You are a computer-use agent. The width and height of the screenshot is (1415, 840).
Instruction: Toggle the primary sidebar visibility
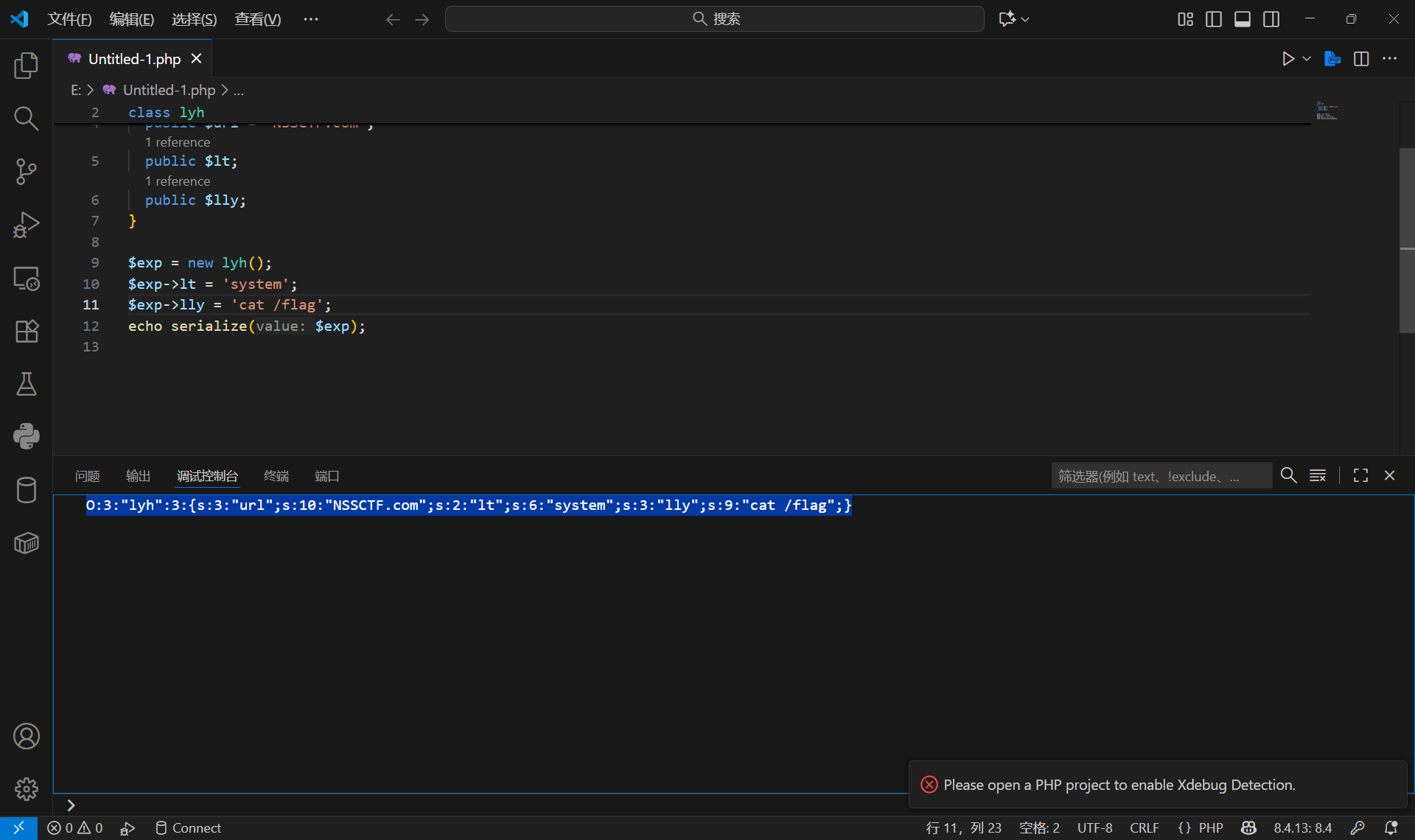click(1213, 19)
